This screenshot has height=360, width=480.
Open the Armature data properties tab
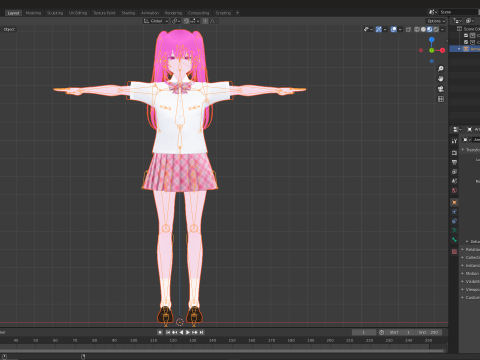click(454, 230)
